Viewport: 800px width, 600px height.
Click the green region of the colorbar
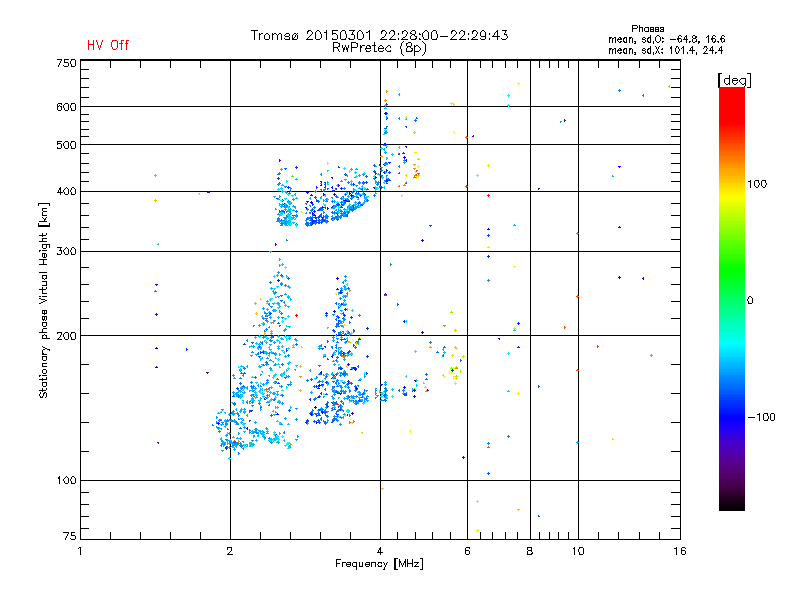pos(732,270)
